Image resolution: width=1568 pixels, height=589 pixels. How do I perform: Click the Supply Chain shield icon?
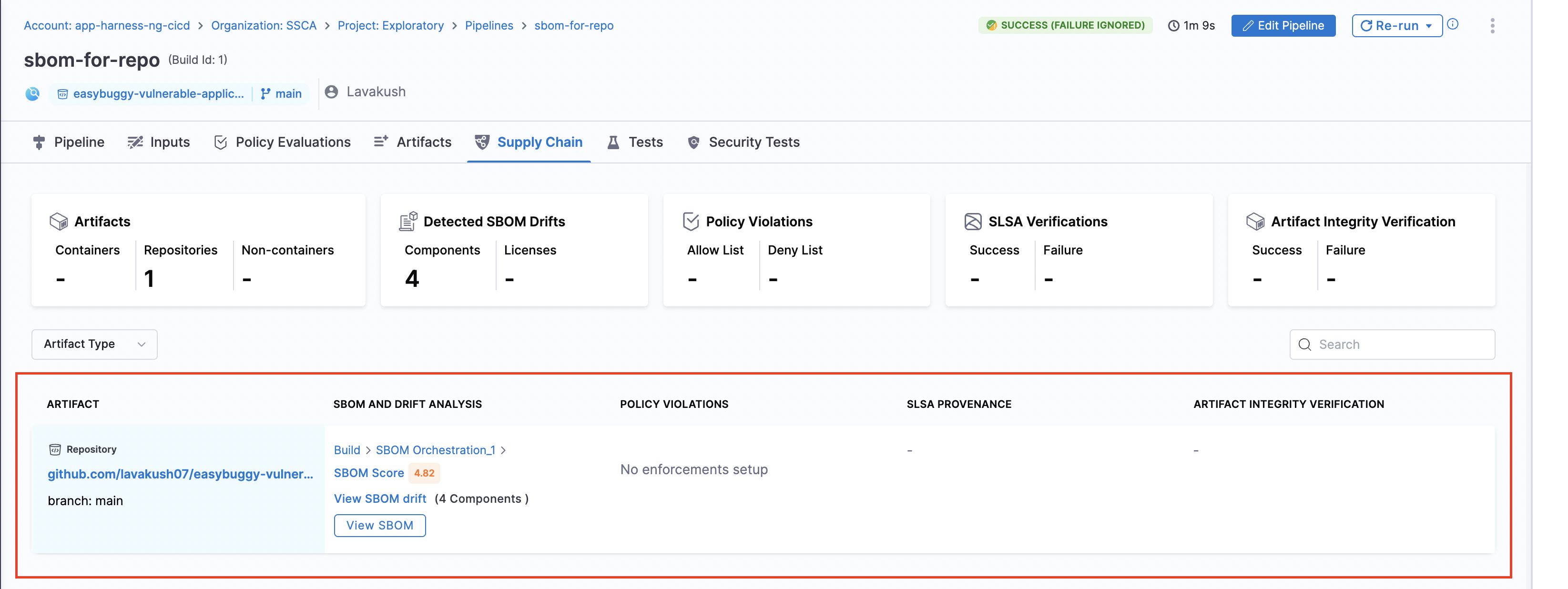[x=481, y=142]
